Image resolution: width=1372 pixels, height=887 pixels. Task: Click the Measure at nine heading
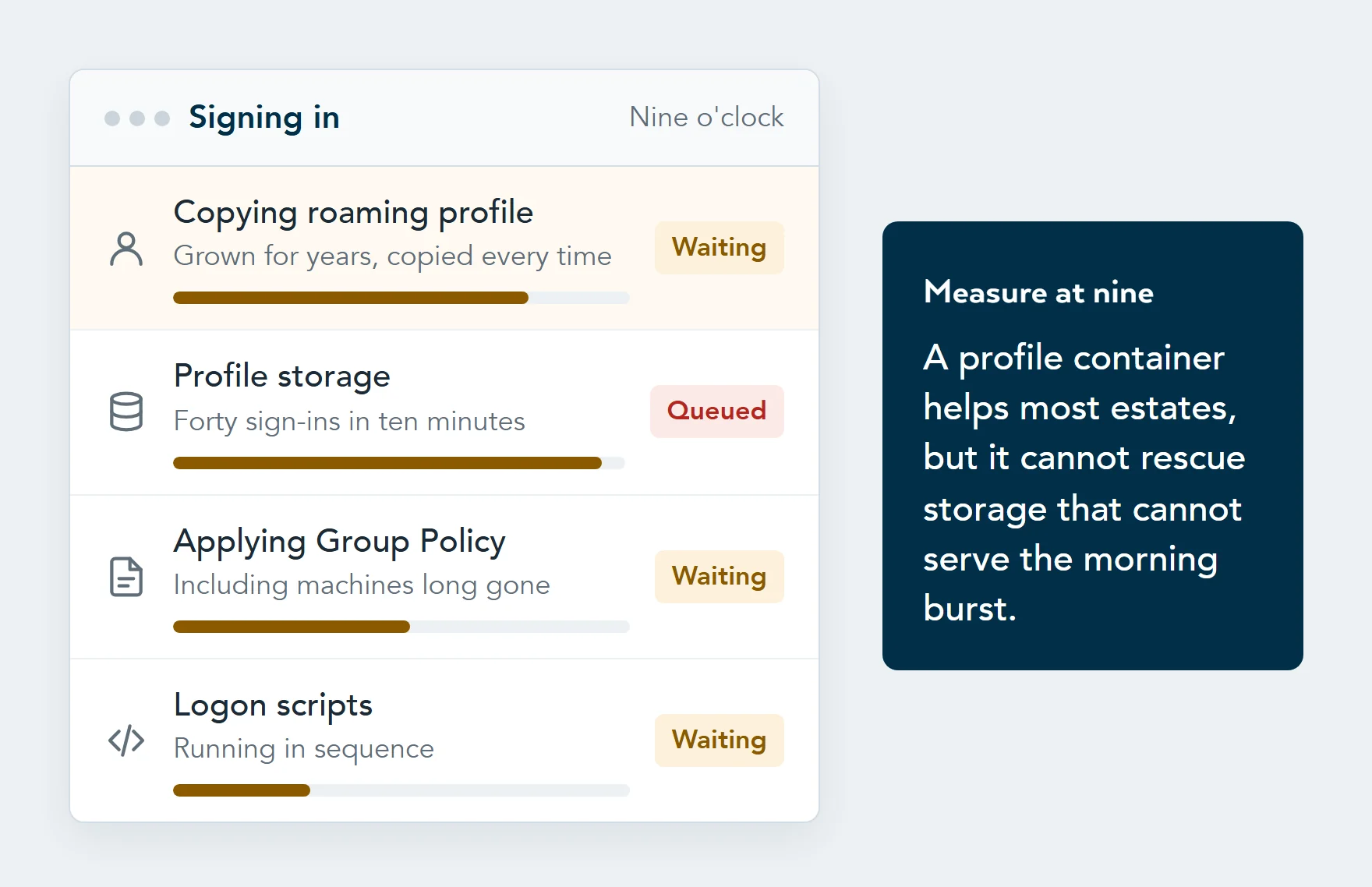[1038, 292]
